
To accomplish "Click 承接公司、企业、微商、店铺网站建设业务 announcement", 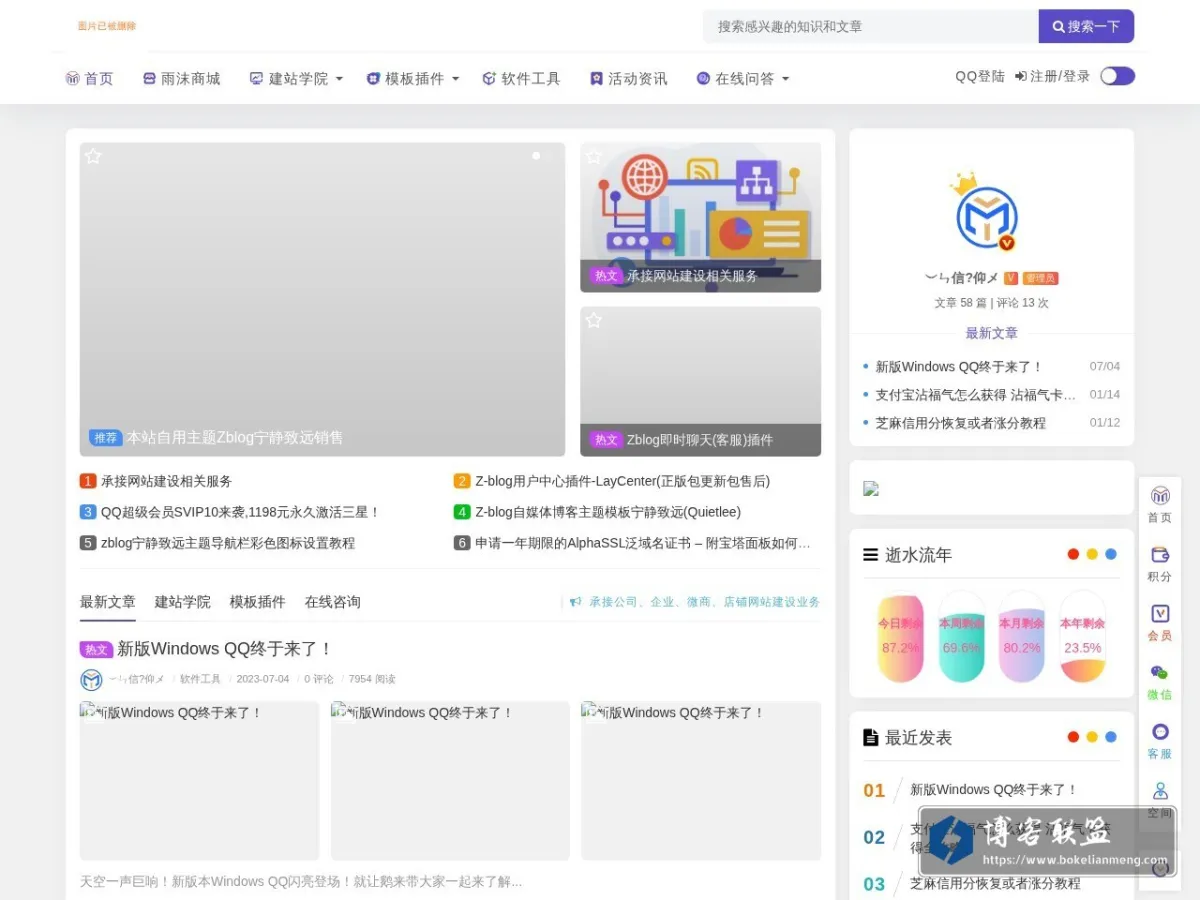I will click(x=704, y=602).
